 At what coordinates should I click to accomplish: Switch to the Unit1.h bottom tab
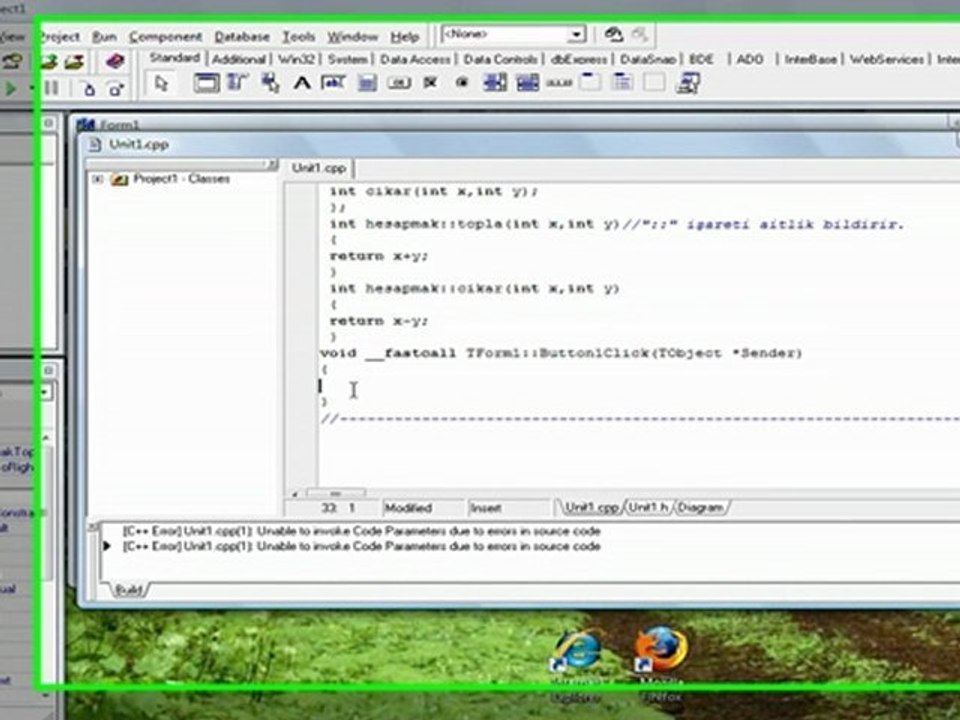648,508
